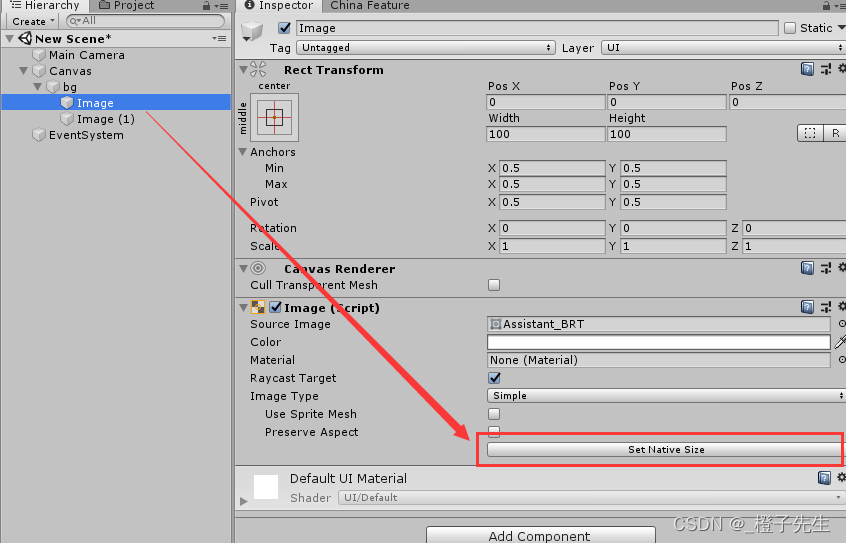Click the GameObject name field

pyautogui.click(x=537, y=28)
